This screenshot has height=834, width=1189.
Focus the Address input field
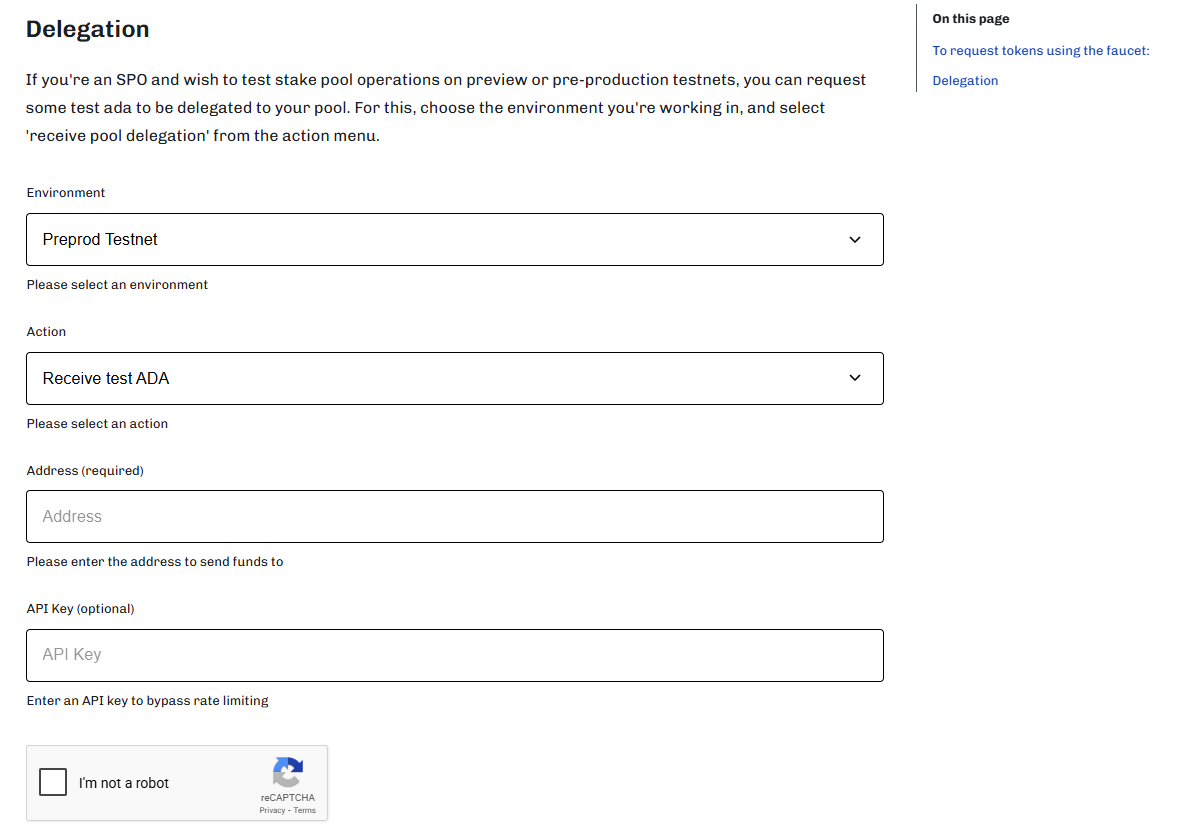click(x=454, y=517)
